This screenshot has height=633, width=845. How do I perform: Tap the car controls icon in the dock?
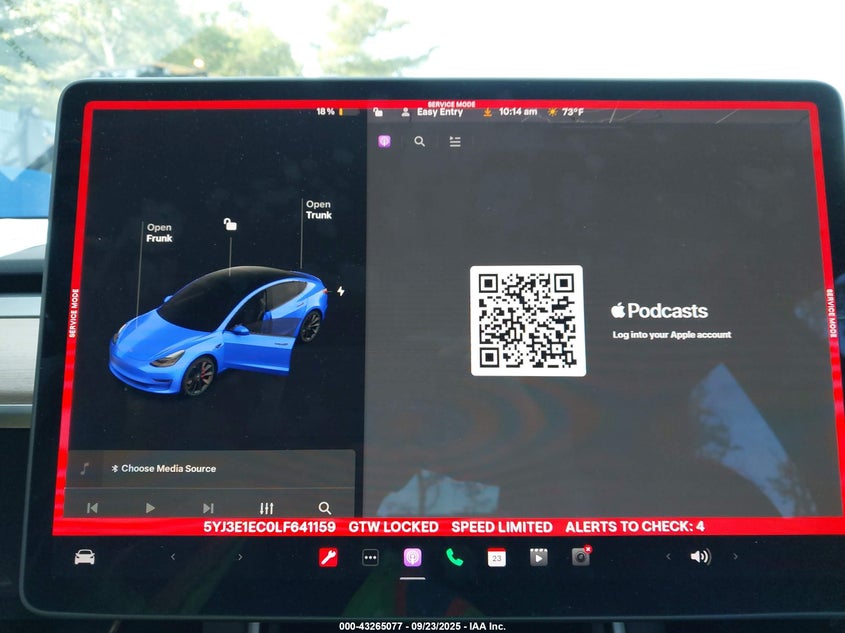(x=85, y=557)
